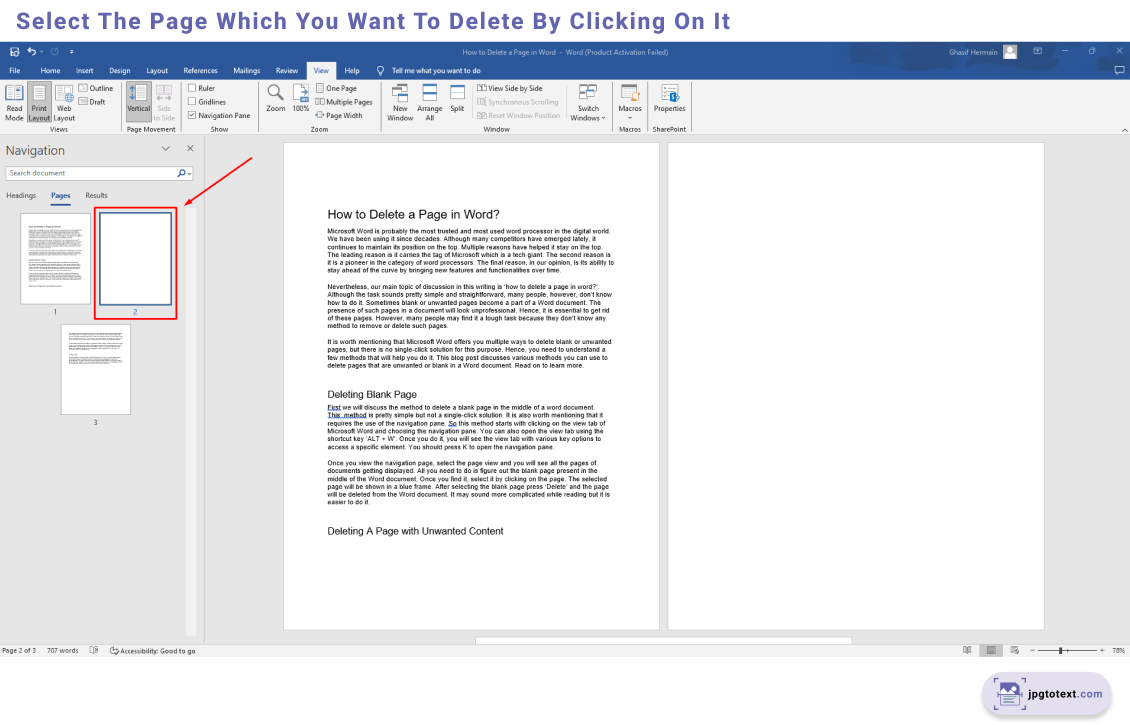Image resolution: width=1130 pixels, height=725 pixels.
Task: Open the Zoom dialog magnifier
Action: [275, 99]
